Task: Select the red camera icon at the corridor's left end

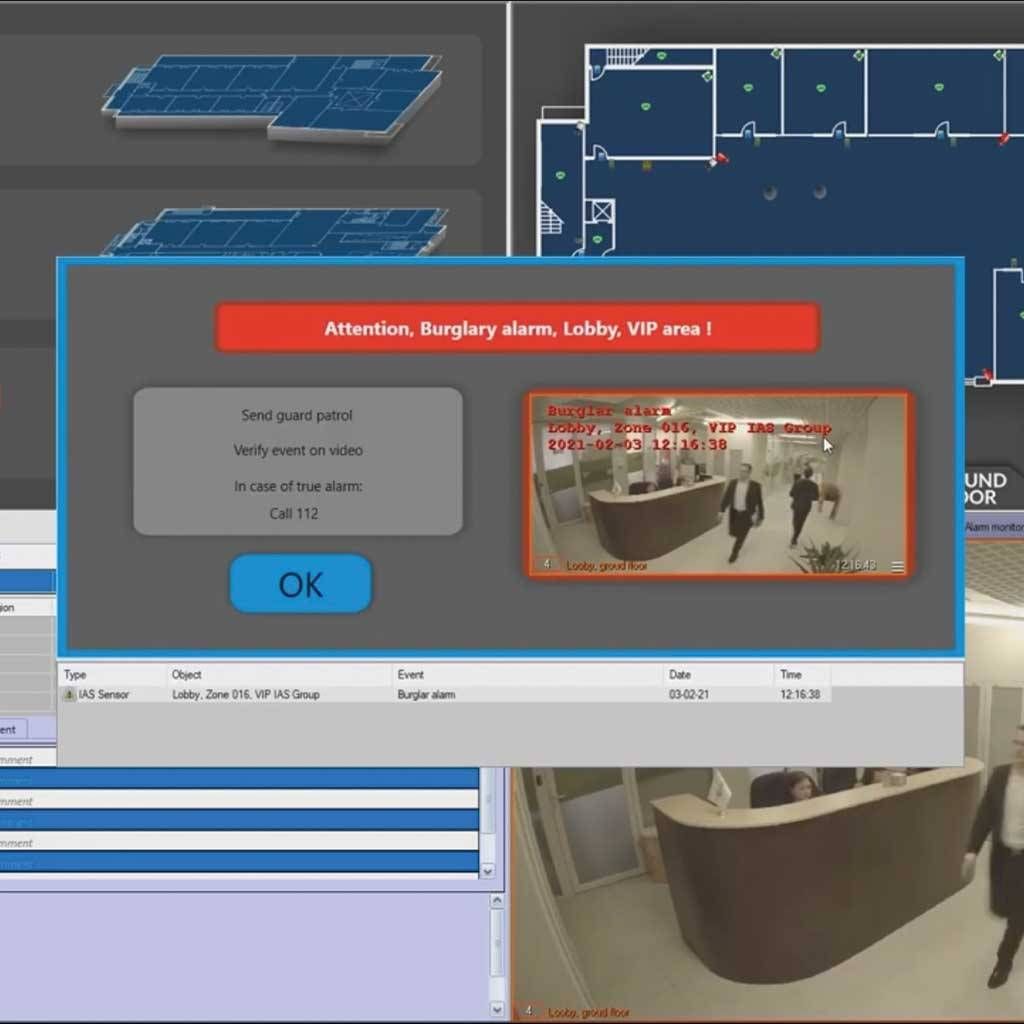Action: (720, 158)
